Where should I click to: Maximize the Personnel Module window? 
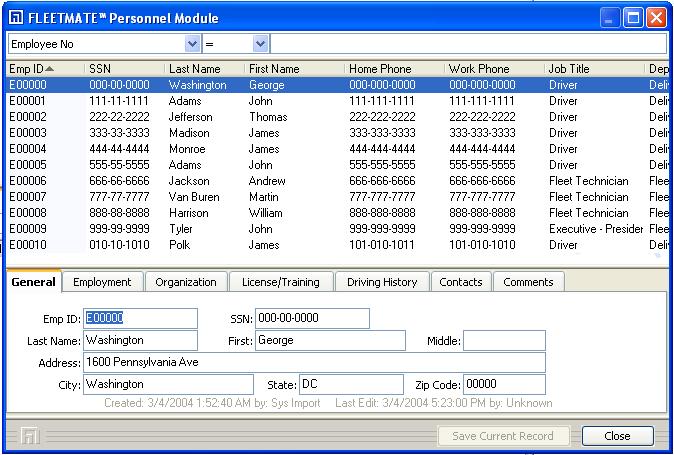tap(633, 18)
